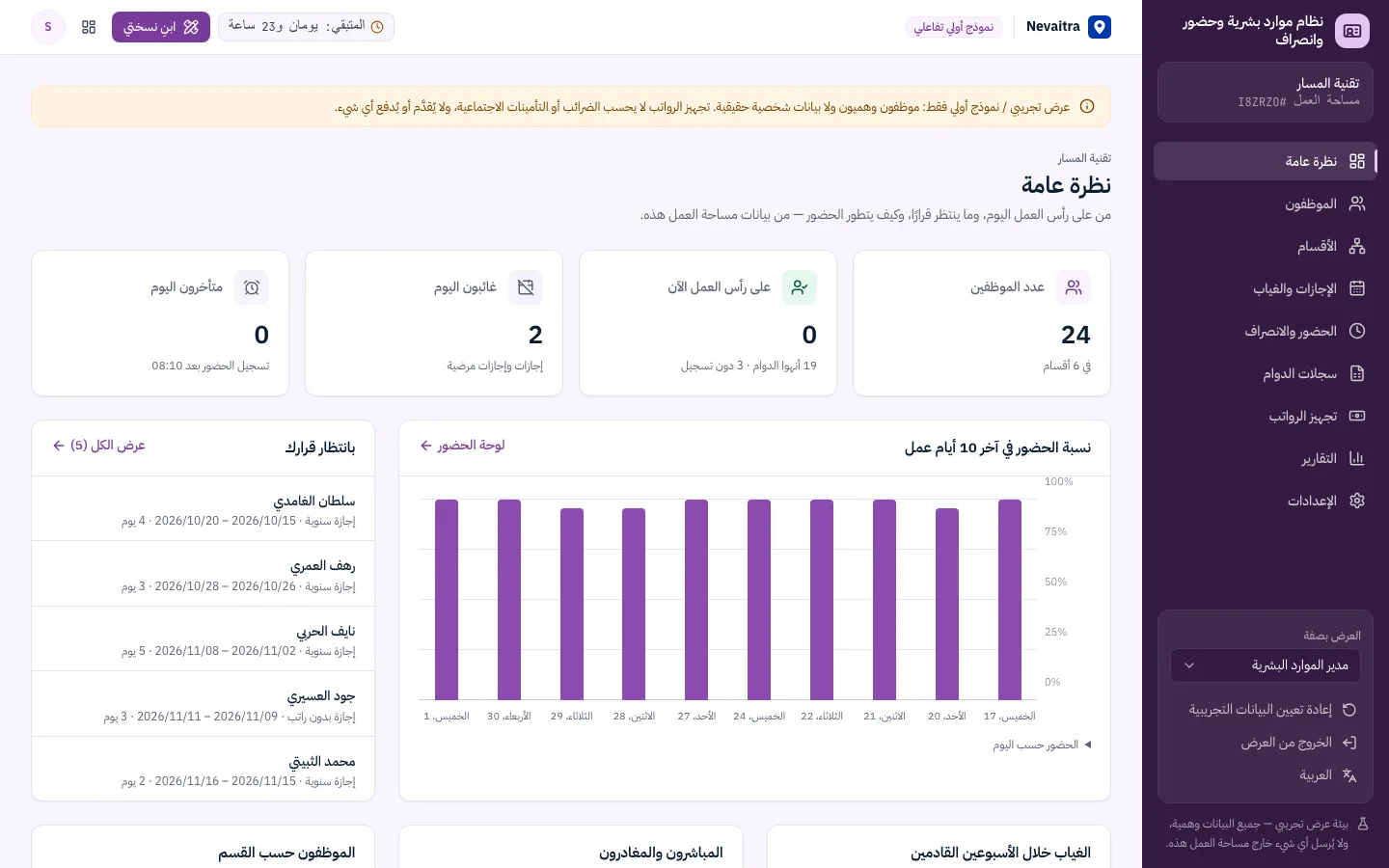Click الخروج من العرض exit option
The height and width of the screenshot is (868, 1389).
[1265, 743]
